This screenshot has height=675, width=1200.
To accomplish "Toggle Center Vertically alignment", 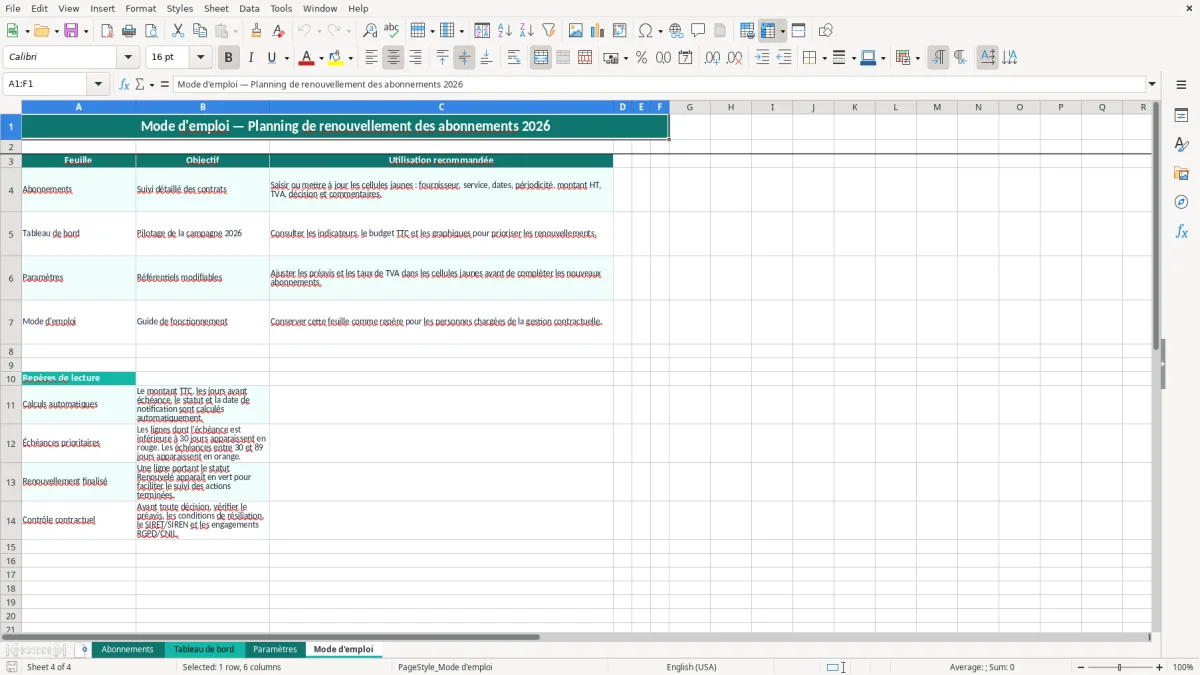I will [464, 58].
